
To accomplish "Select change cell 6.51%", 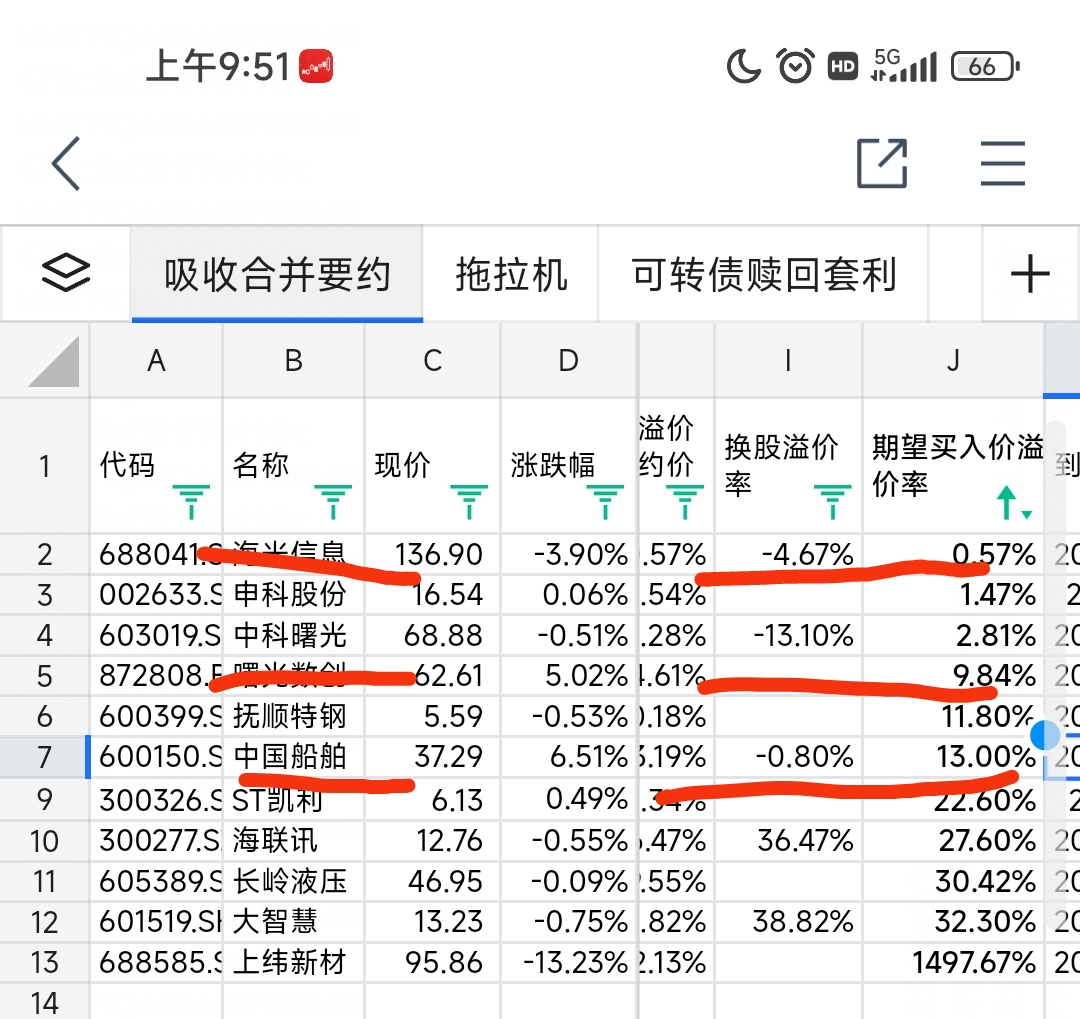I will [x=569, y=757].
